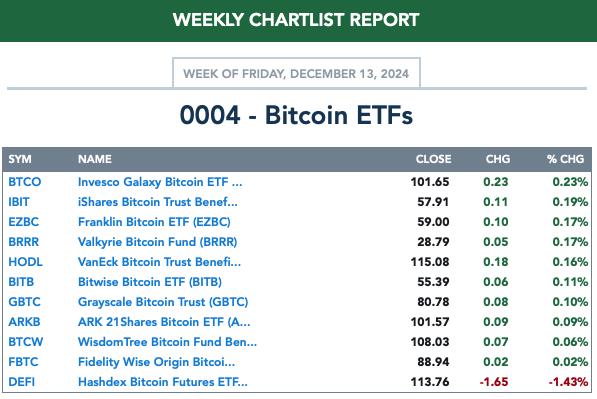Screen dimensions: 597x399
Task: Click the Week of Friday date box
Action: (296, 73)
